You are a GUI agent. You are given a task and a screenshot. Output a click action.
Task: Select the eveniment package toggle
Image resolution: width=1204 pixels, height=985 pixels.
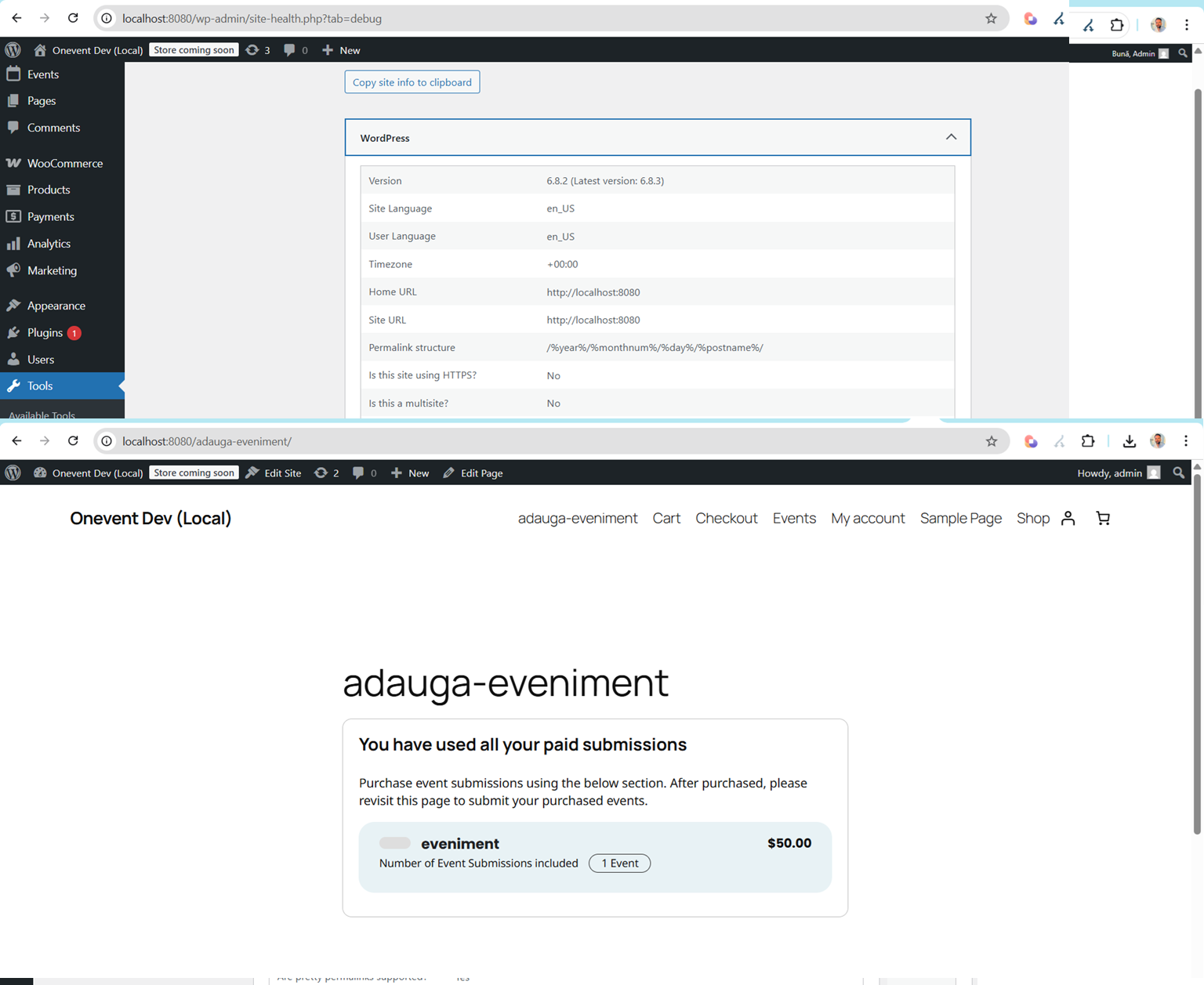[395, 843]
